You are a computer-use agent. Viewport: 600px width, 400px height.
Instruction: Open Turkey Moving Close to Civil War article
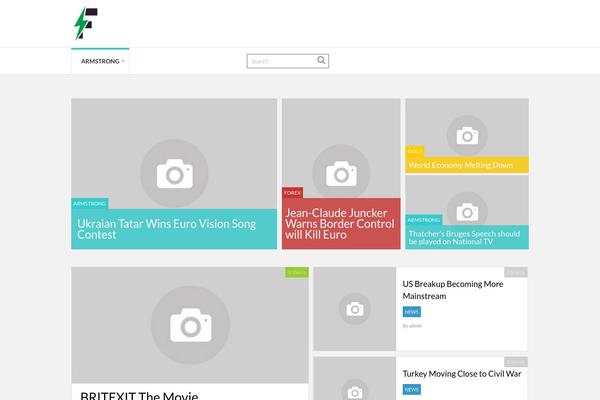pos(461,374)
